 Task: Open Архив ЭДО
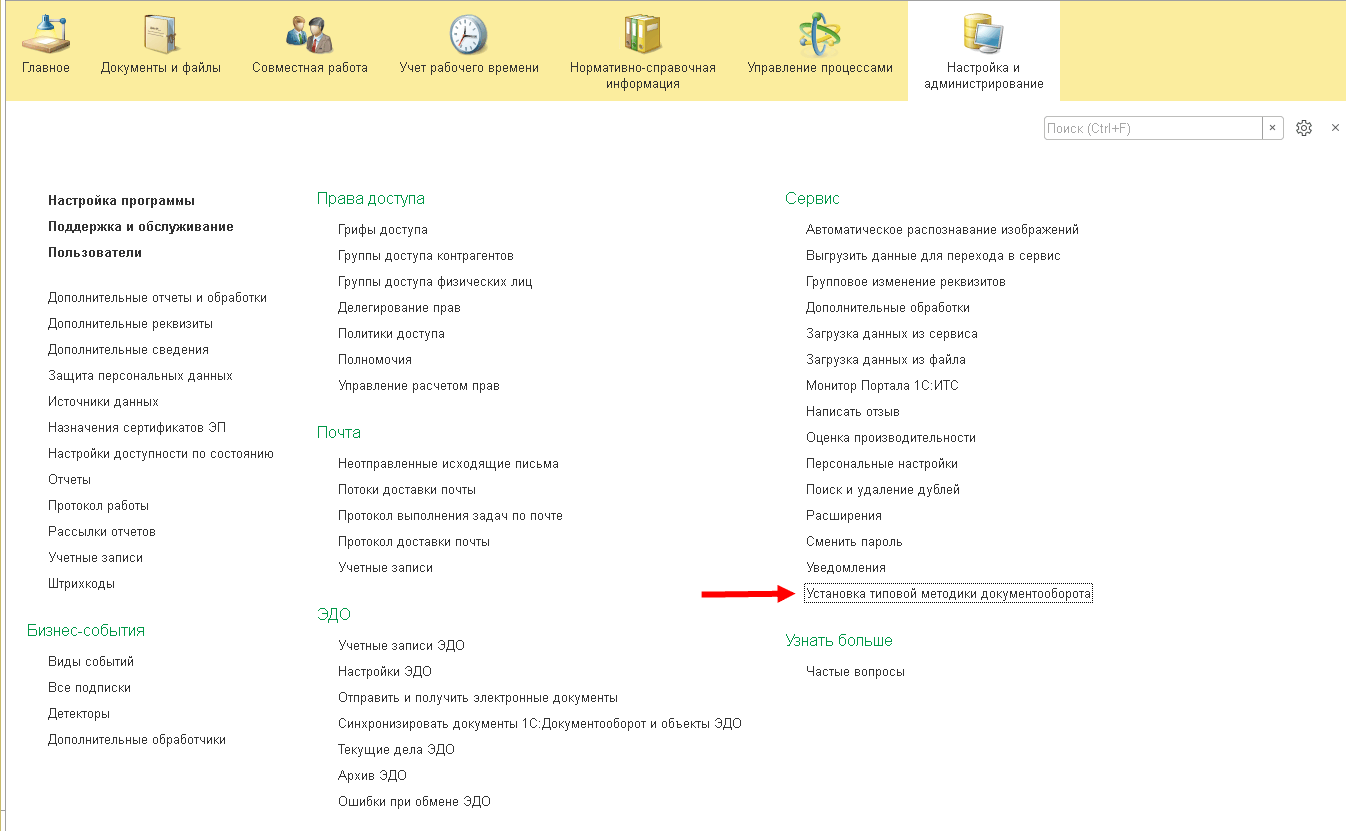click(x=372, y=776)
